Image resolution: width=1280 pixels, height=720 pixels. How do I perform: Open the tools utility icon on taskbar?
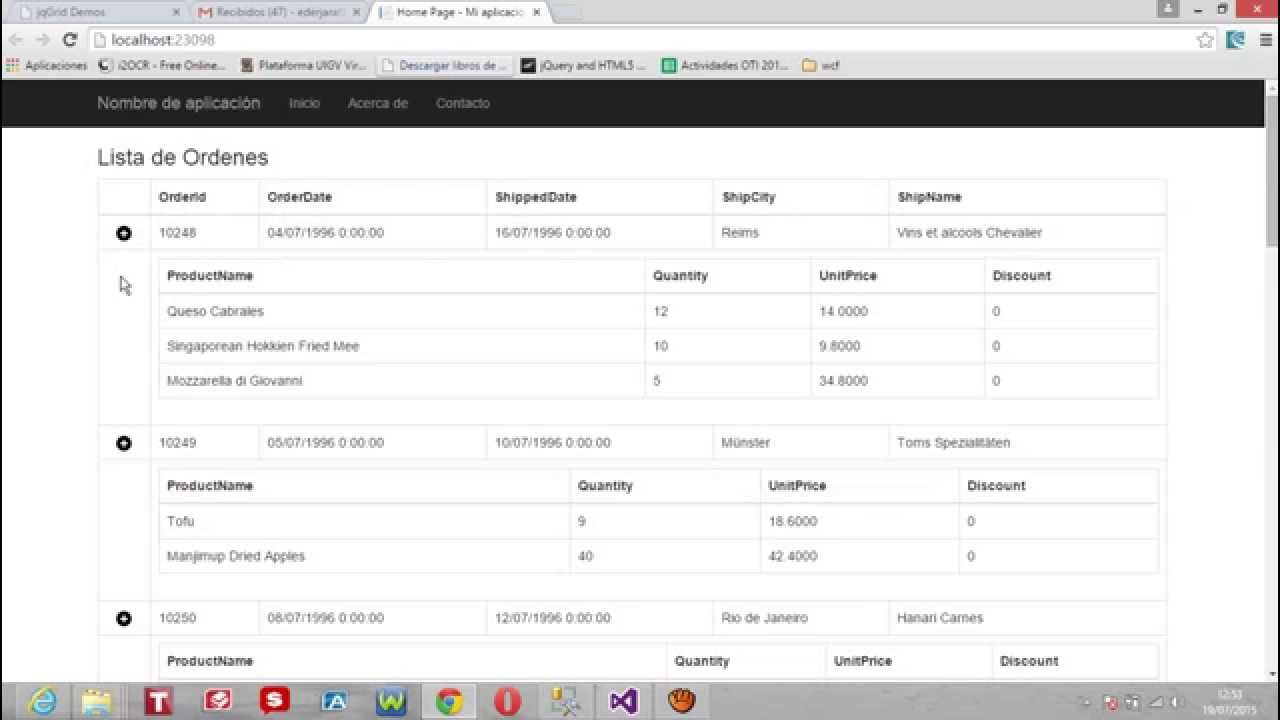(x=565, y=701)
